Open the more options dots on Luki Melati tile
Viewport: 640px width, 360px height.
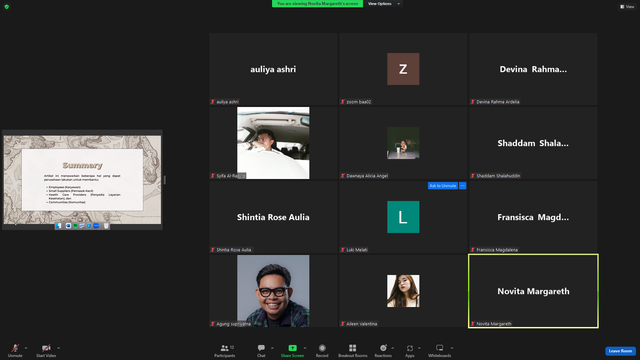(x=462, y=186)
